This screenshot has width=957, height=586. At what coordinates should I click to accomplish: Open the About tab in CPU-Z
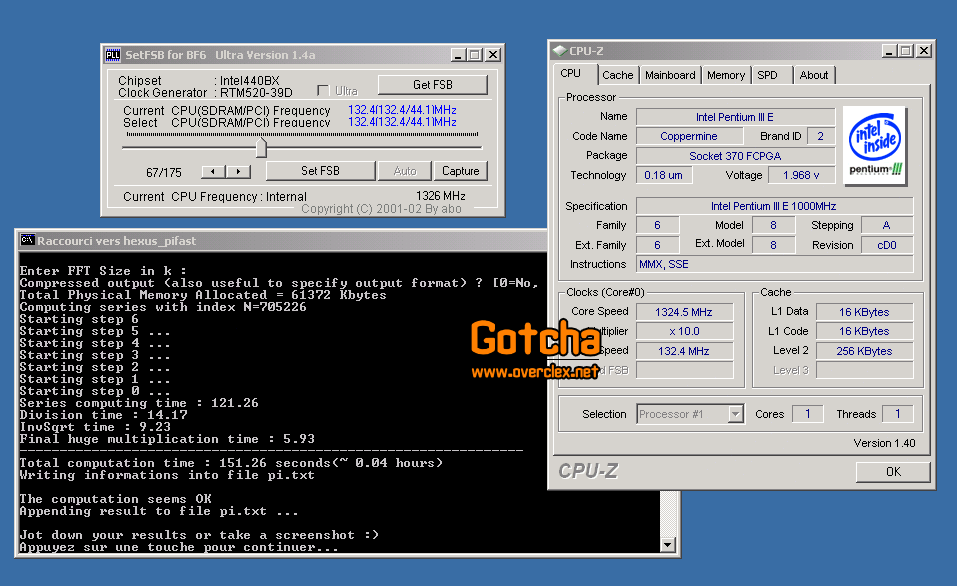(x=814, y=75)
